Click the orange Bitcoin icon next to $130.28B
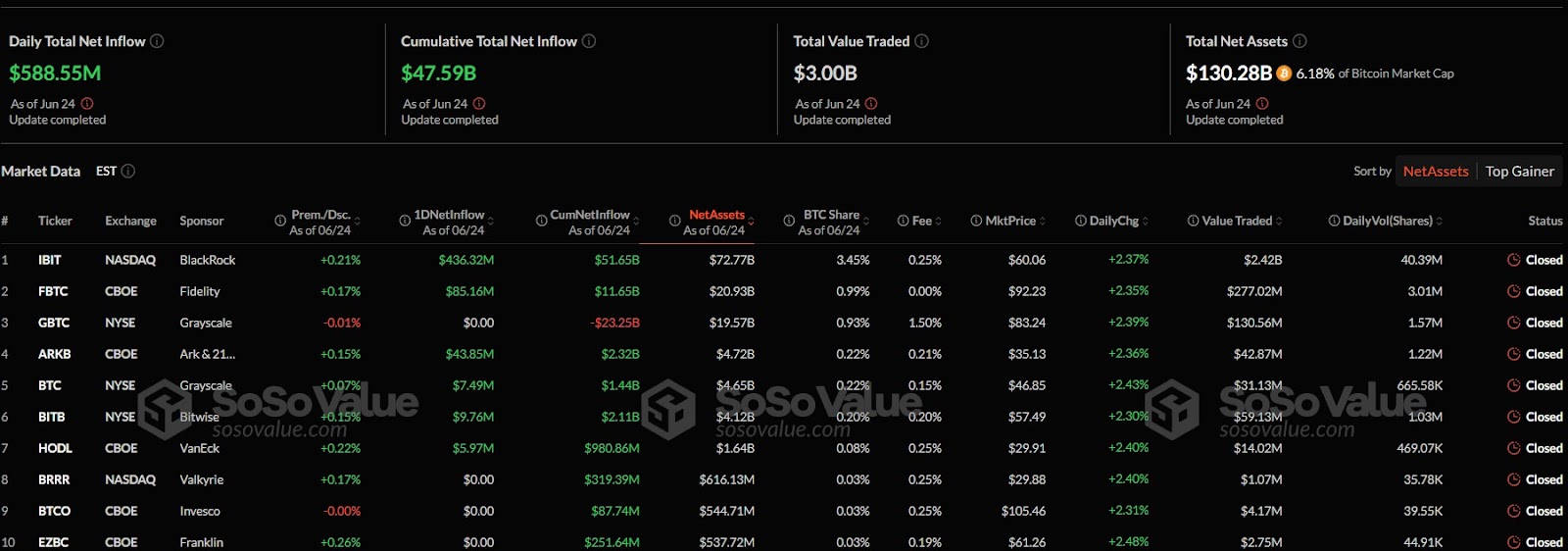 click(1284, 73)
